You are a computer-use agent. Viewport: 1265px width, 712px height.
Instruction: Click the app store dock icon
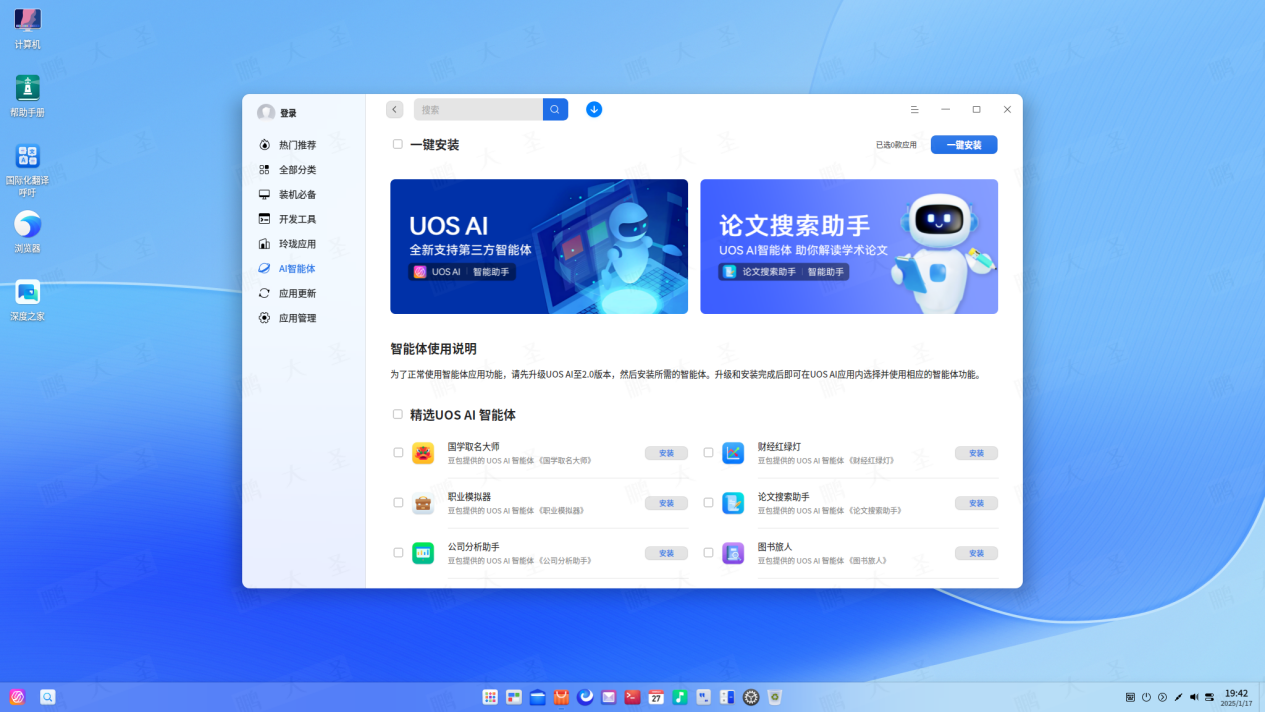561,697
